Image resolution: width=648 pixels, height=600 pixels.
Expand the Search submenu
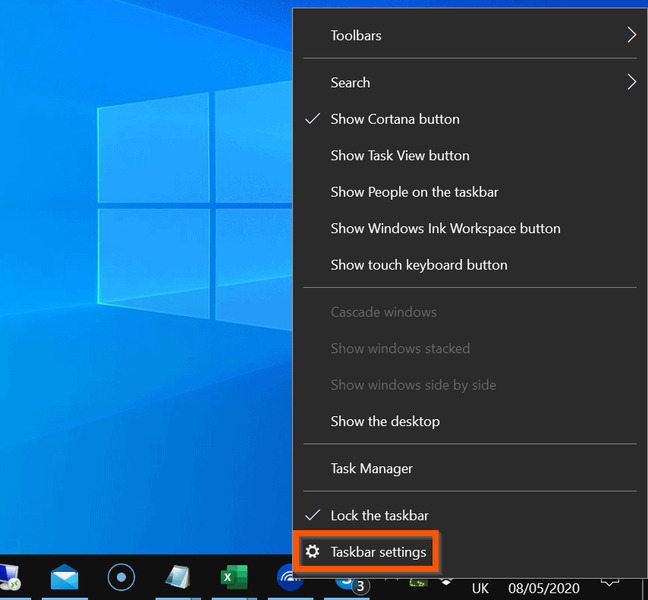(470, 83)
